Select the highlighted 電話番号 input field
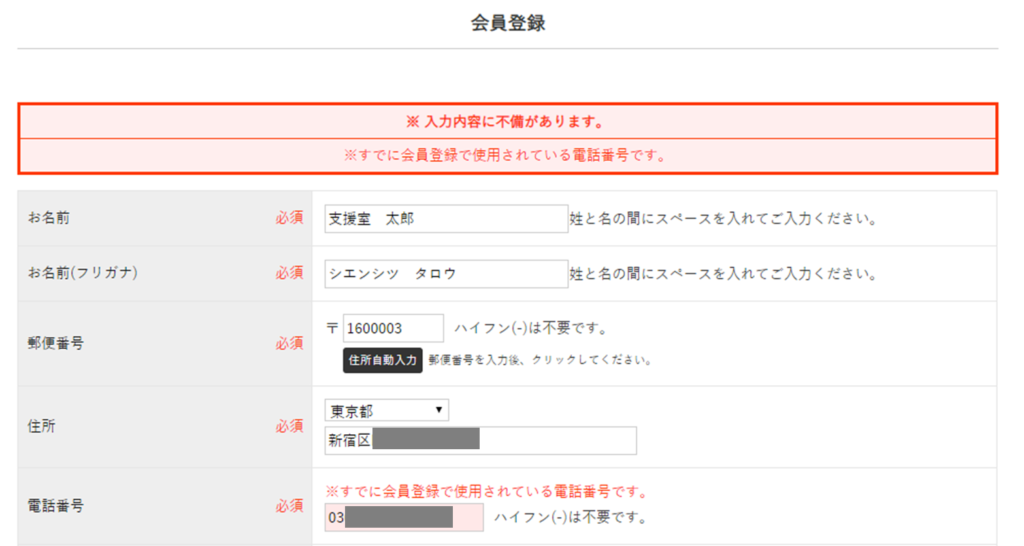This screenshot has height=546, width=1024. click(x=404, y=517)
